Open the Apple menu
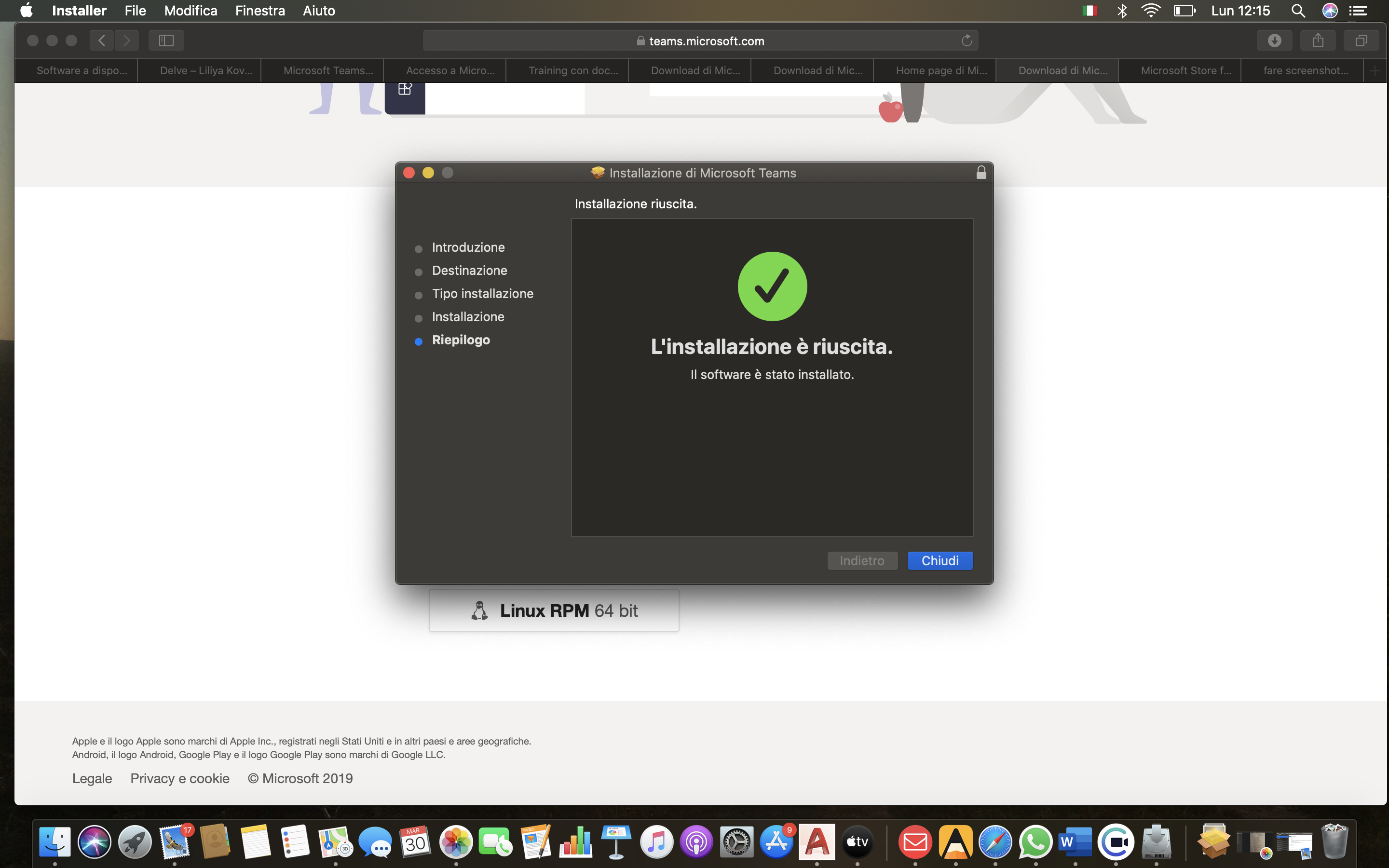Screen dimensions: 1389x868 pyautogui.click(x=27, y=10)
